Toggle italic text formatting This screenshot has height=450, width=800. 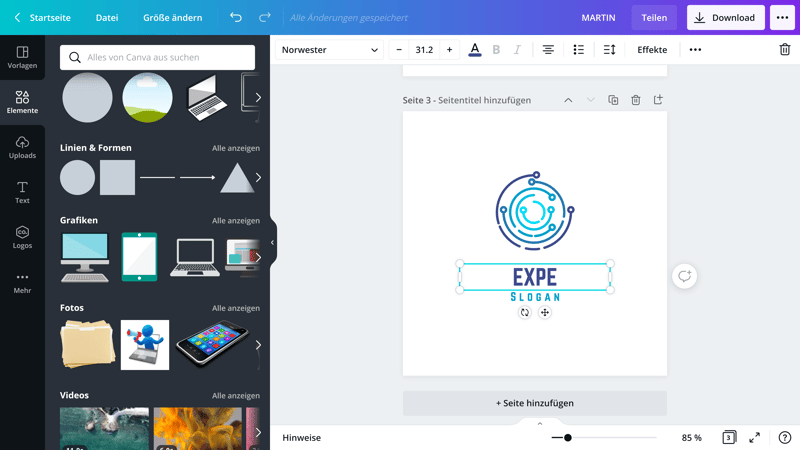[x=517, y=50]
